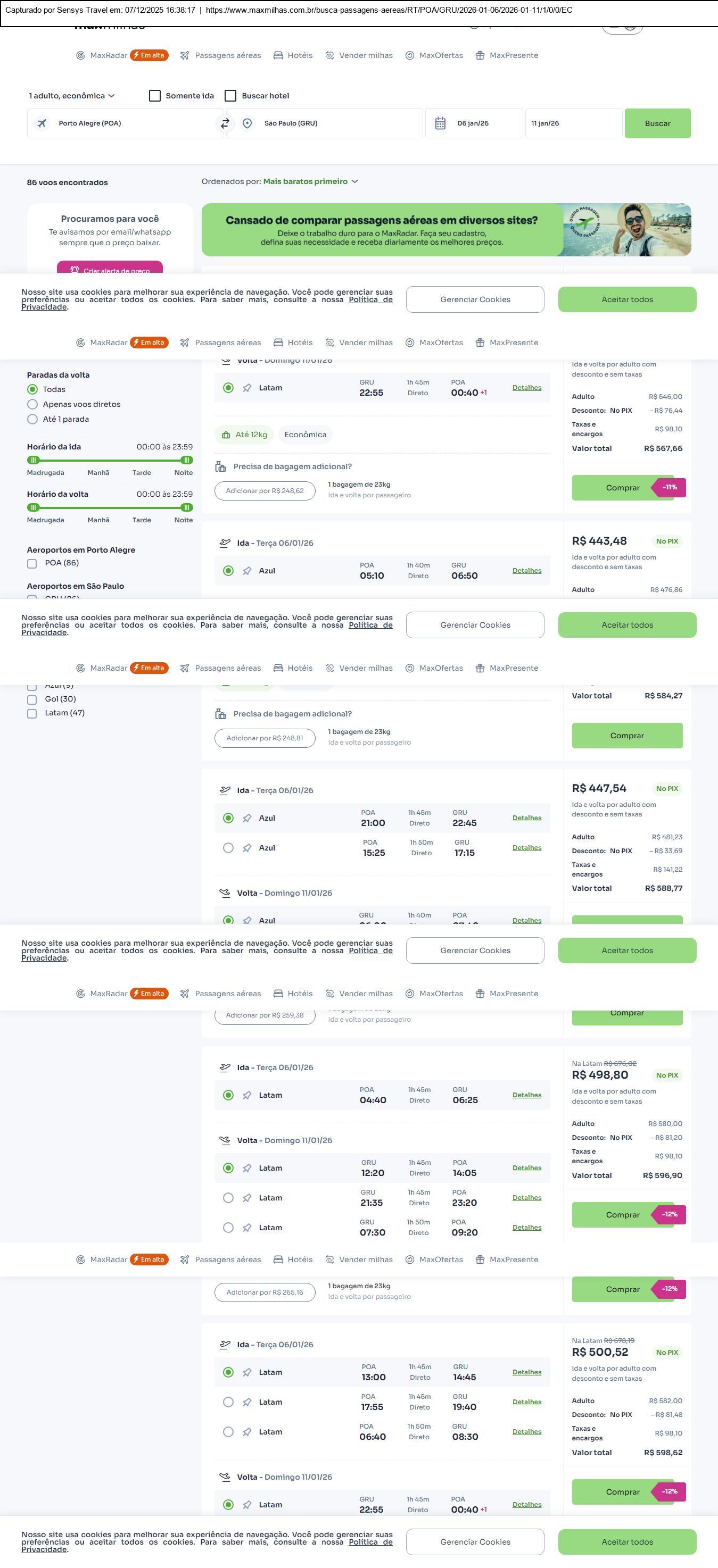Screen dimensions: 718x1568
Task: Select Apenas voos diretos for return stops
Action: pos(33,404)
